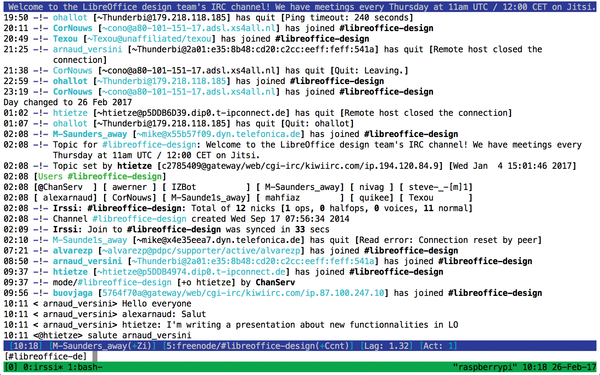The width and height of the screenshot is (600, 375).
Task: Click the 'Act: 1' activity indicator
Action: point(438,346)
